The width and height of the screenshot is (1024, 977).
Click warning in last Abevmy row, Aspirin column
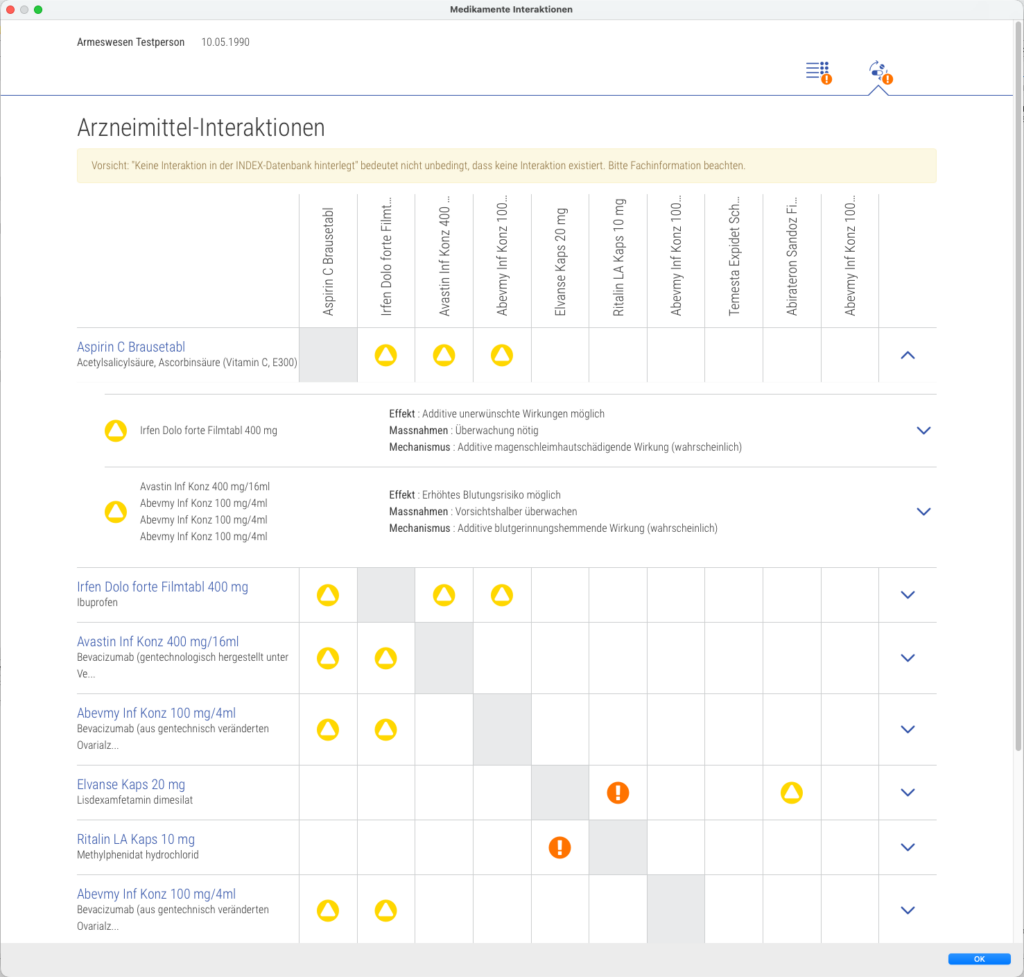click(x=328, y=910)
